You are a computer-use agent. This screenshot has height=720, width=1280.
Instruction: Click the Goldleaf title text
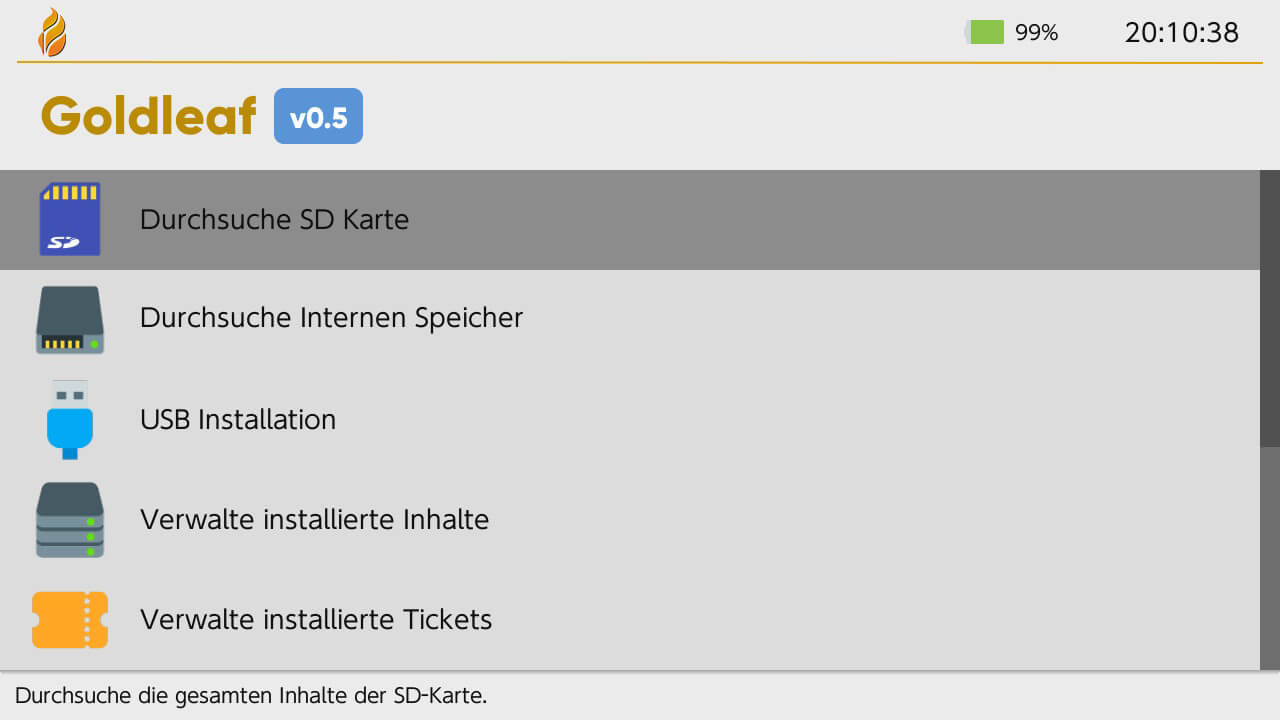tap(149, 116)
